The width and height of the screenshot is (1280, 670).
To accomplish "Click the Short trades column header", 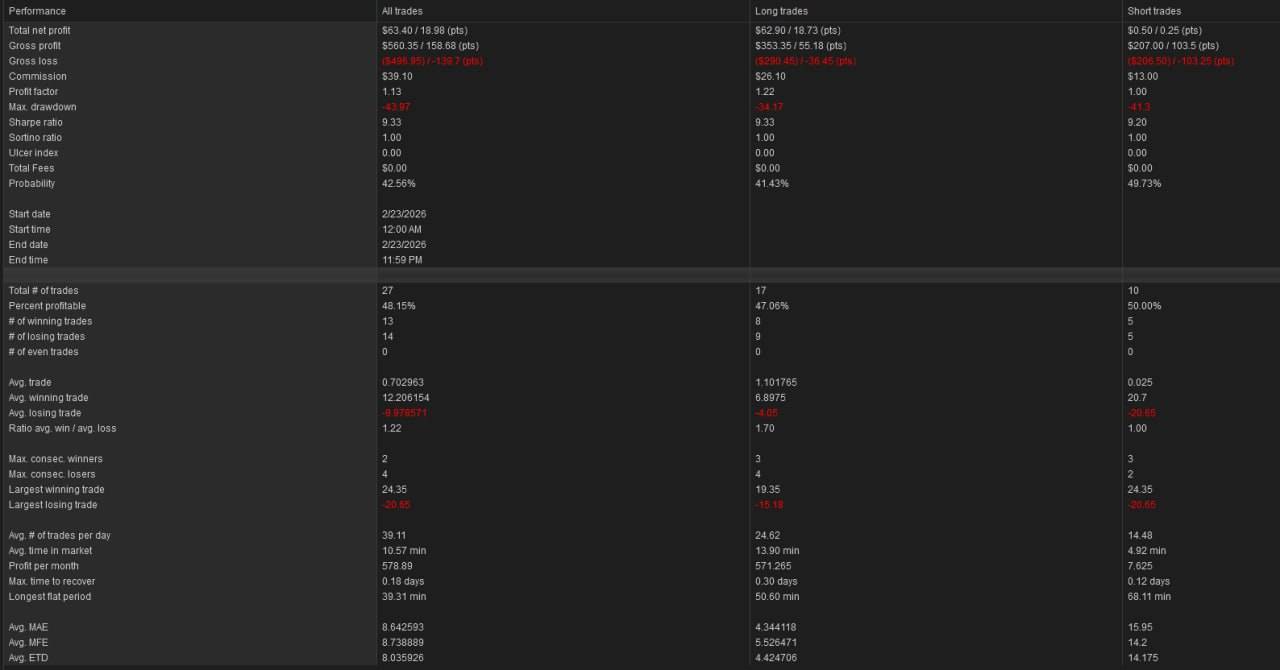I will coord(1154,11).
